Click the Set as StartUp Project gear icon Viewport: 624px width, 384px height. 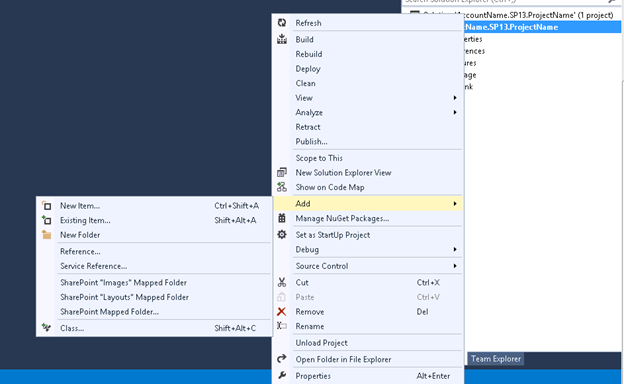[x=282, y=234]
